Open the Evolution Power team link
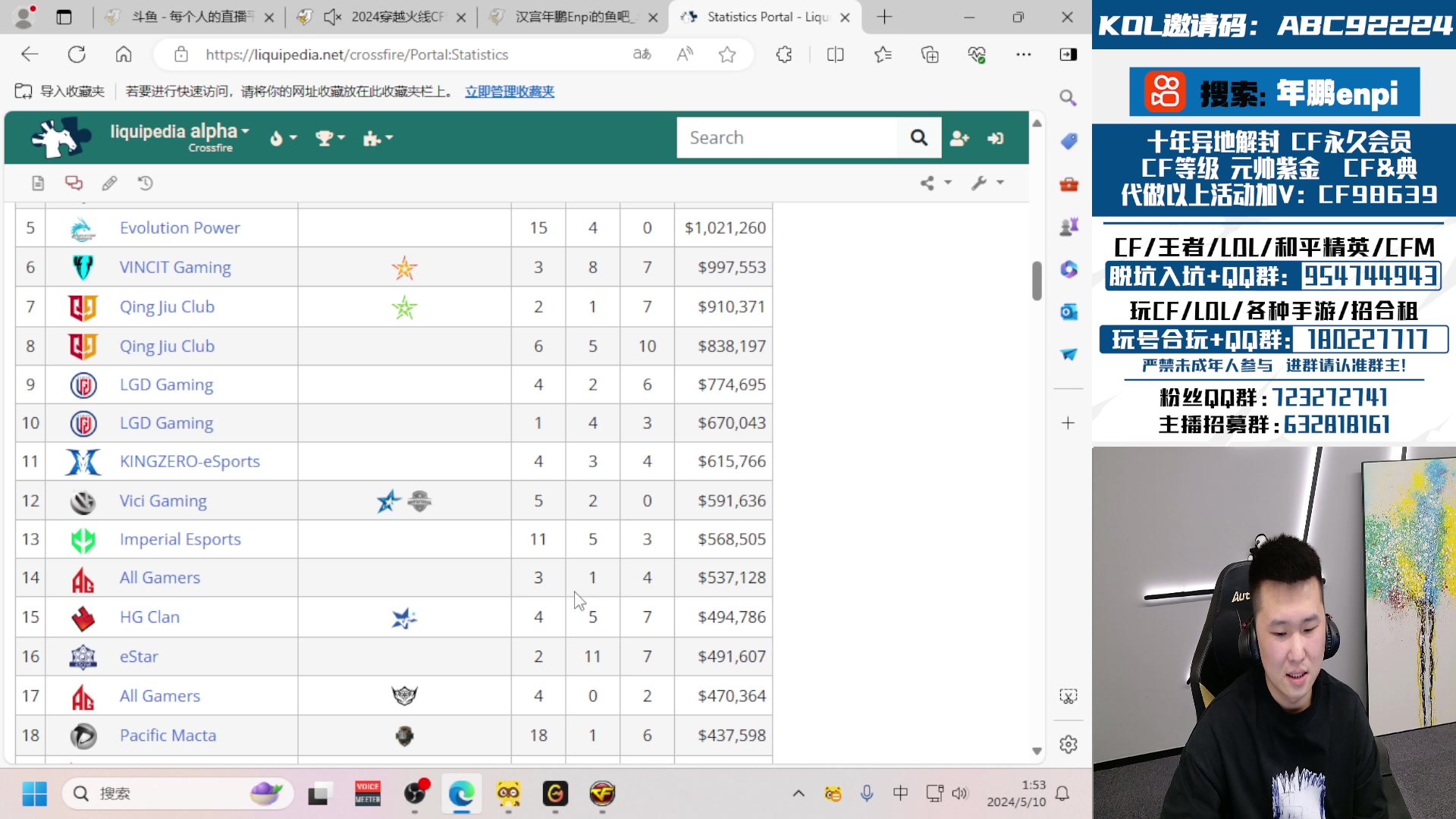1456x819 pixels. (180, 227)
